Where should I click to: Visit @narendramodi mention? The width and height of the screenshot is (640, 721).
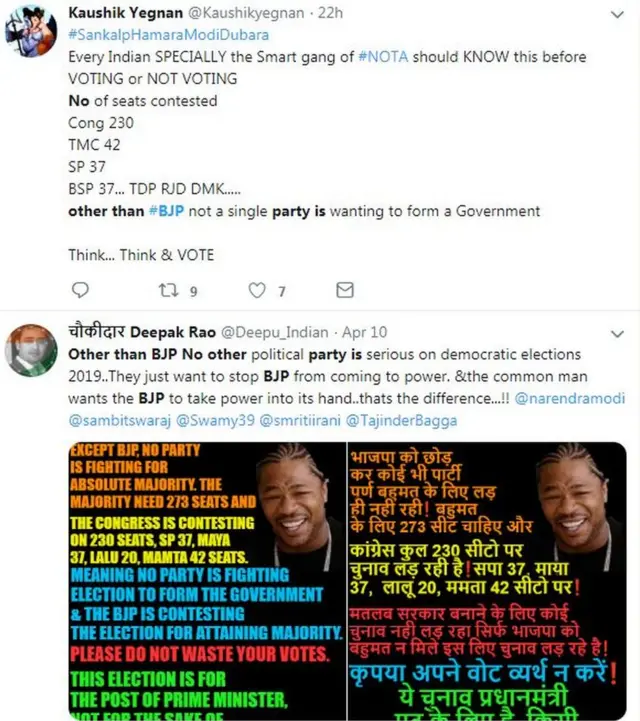click(x=570, y=398)
